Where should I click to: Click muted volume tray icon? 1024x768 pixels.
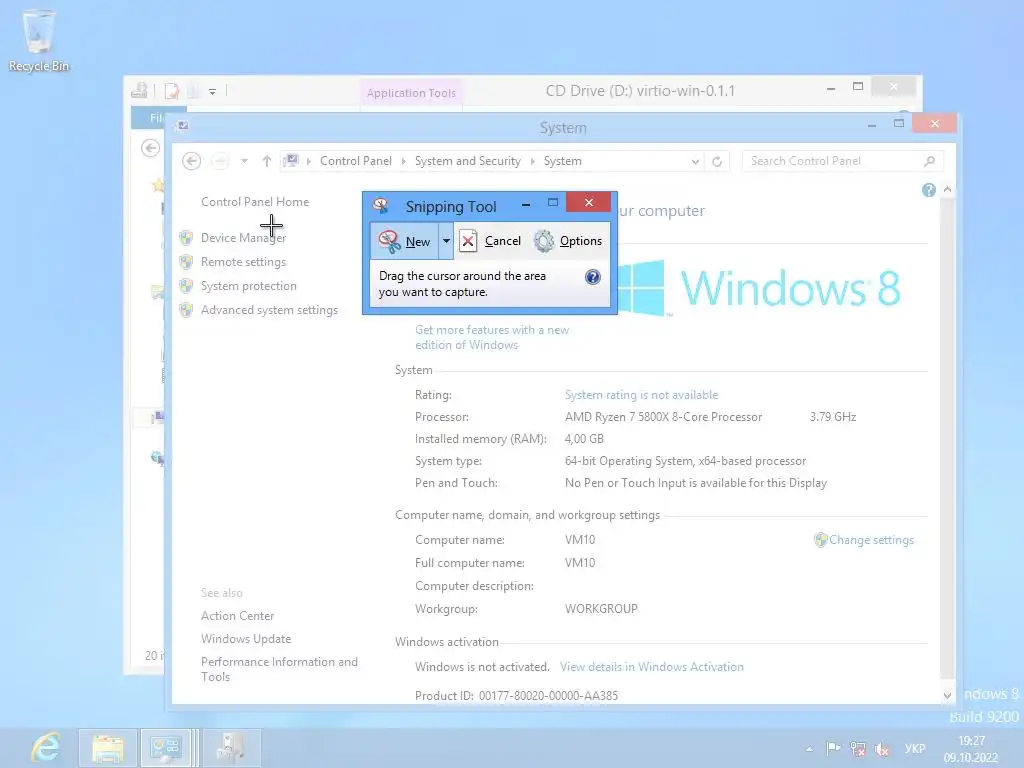pos(882,748)
